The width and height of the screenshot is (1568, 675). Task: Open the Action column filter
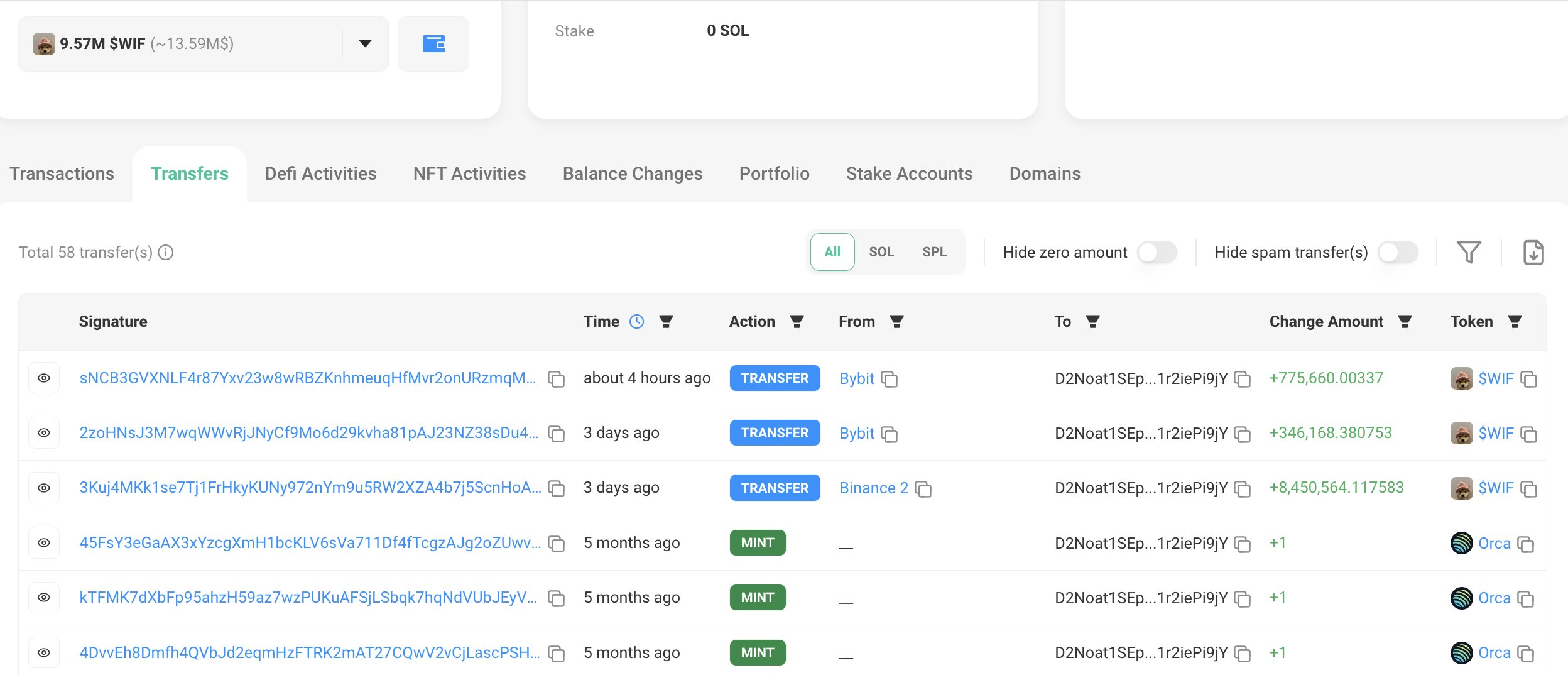pos(797,322)
